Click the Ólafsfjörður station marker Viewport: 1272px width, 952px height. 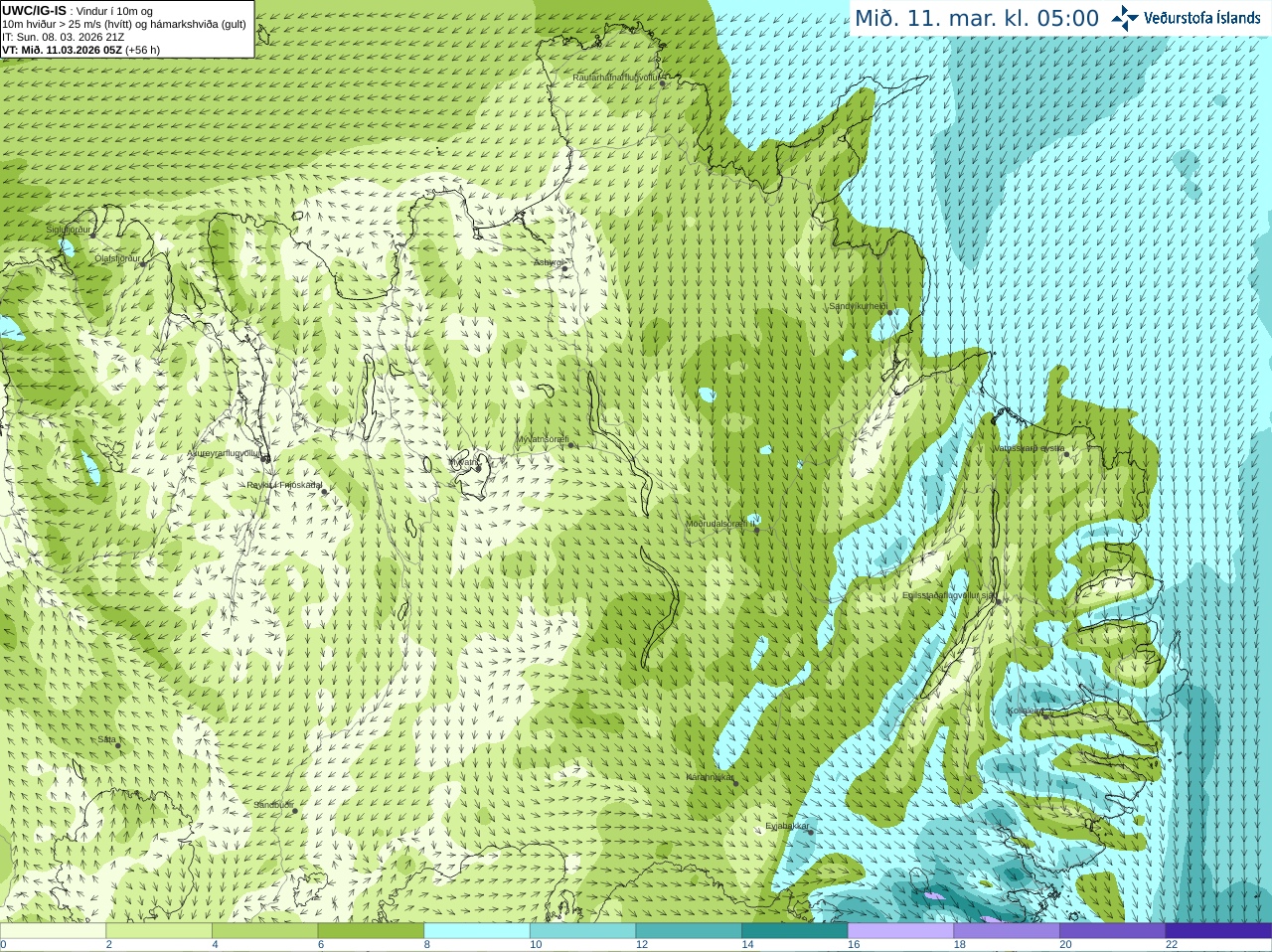pos(143,264)
